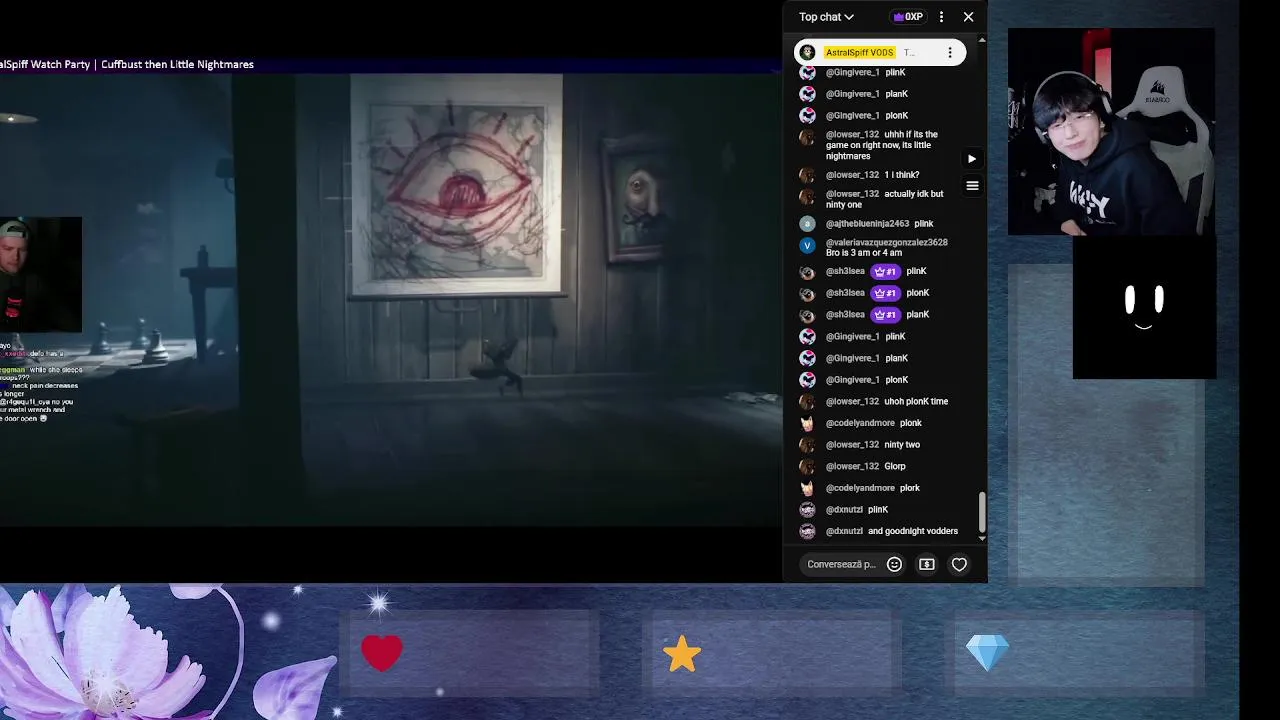Open the pinned message's three-dot options
This screenshot has height=720, width=1280.
(950, 52)
